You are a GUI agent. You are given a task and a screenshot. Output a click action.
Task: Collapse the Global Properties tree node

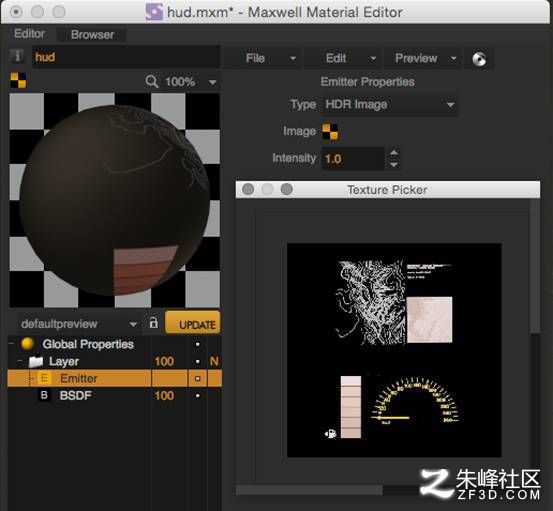point(12,343)
